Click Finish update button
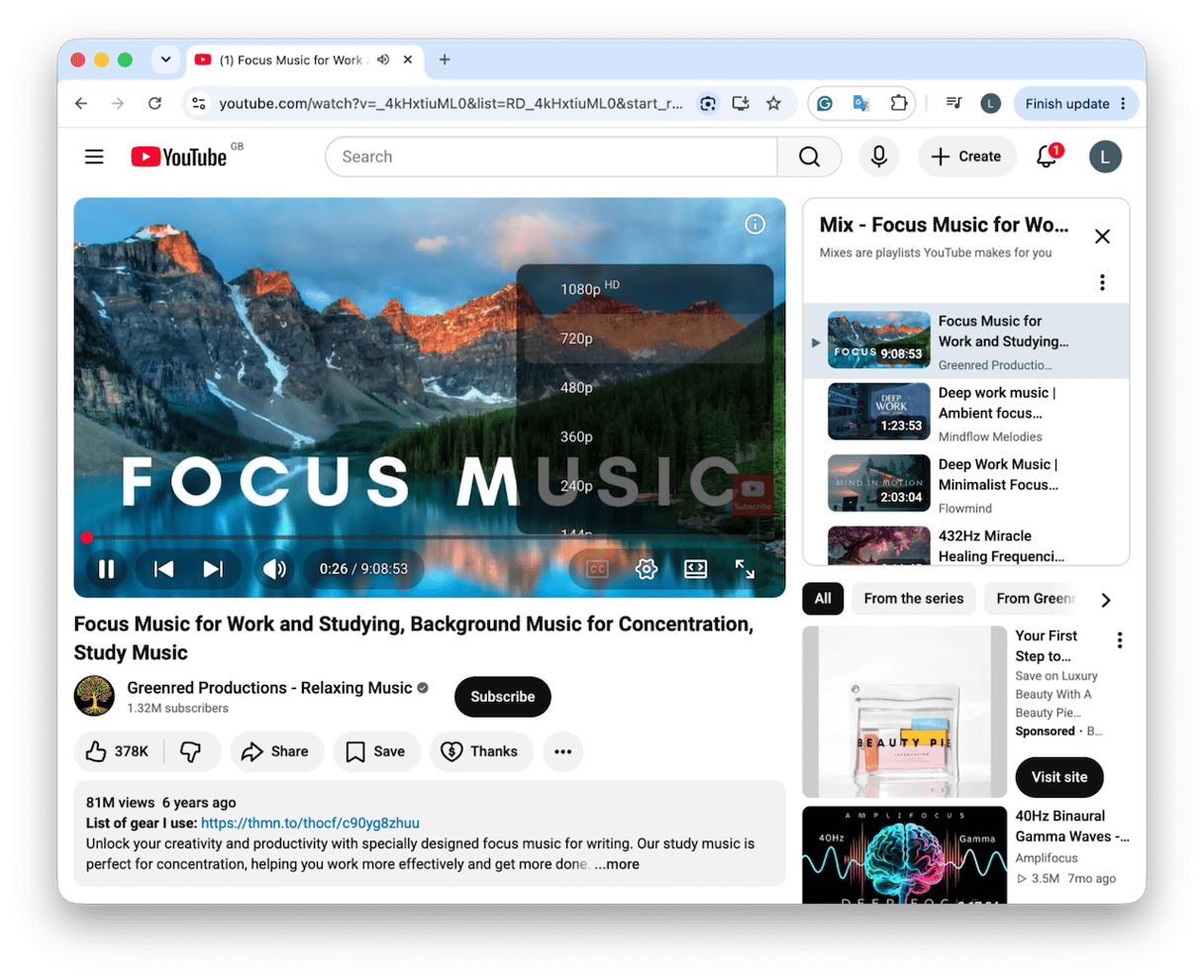The height and width of the screenshot is (980, 1204). click(1075, 103)
